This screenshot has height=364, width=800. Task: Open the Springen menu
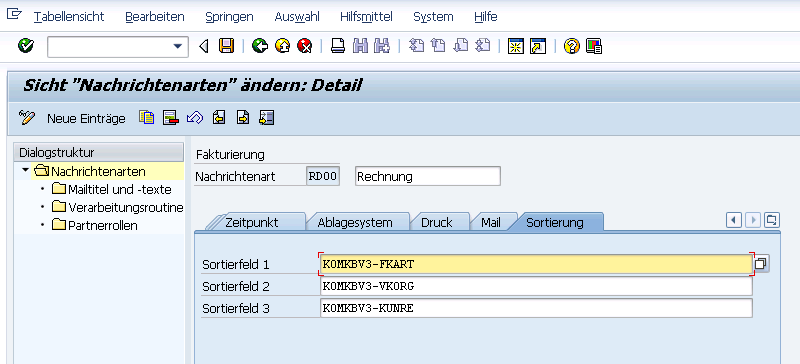[230, 16]
